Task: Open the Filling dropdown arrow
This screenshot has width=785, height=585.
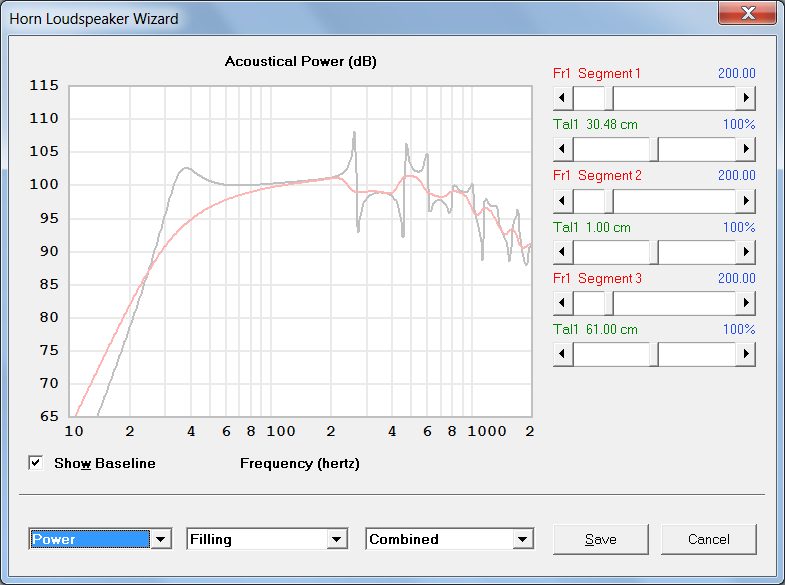Action: click(337, 539)
